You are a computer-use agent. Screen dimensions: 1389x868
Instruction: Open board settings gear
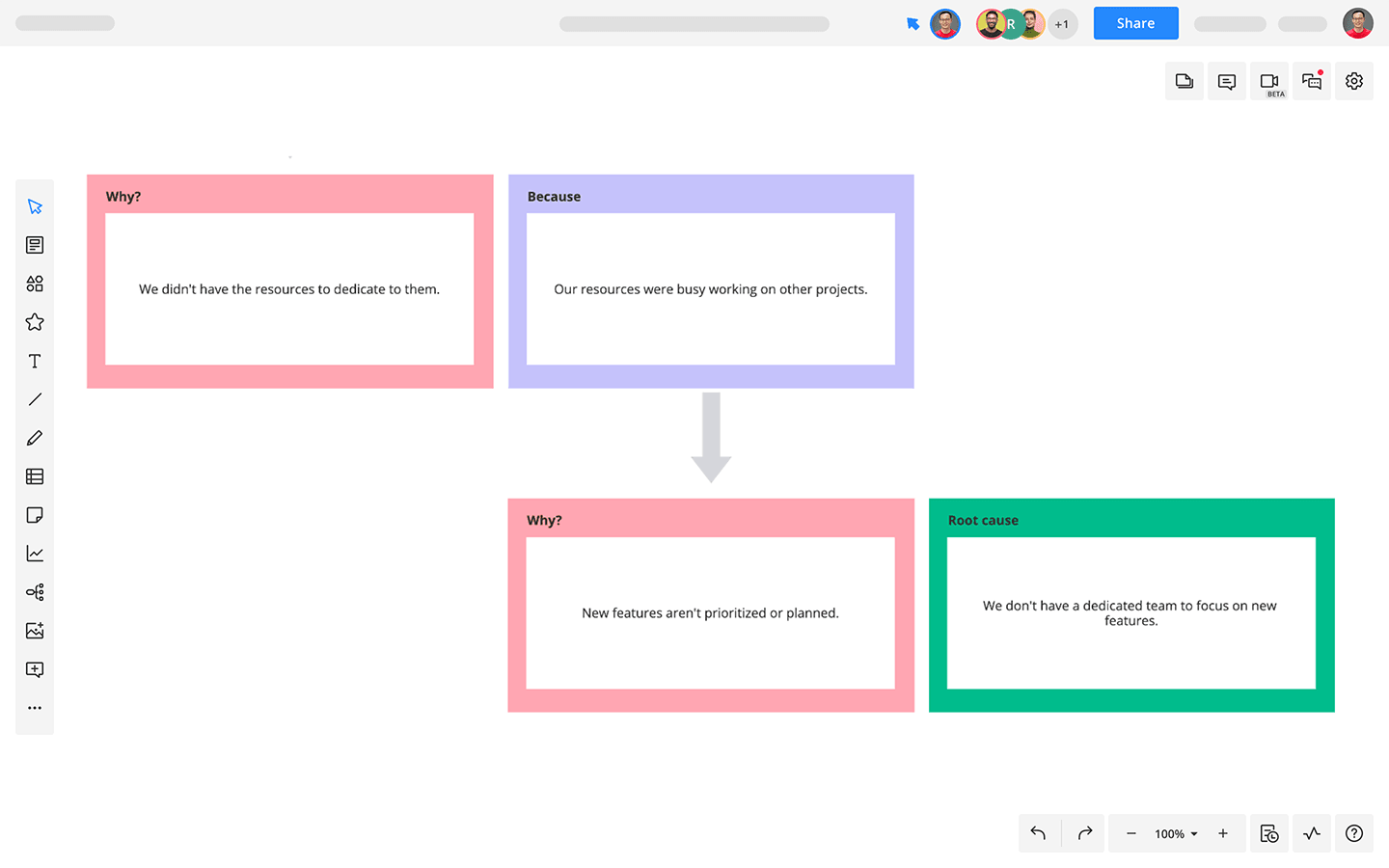click(x=1354, y=81)
